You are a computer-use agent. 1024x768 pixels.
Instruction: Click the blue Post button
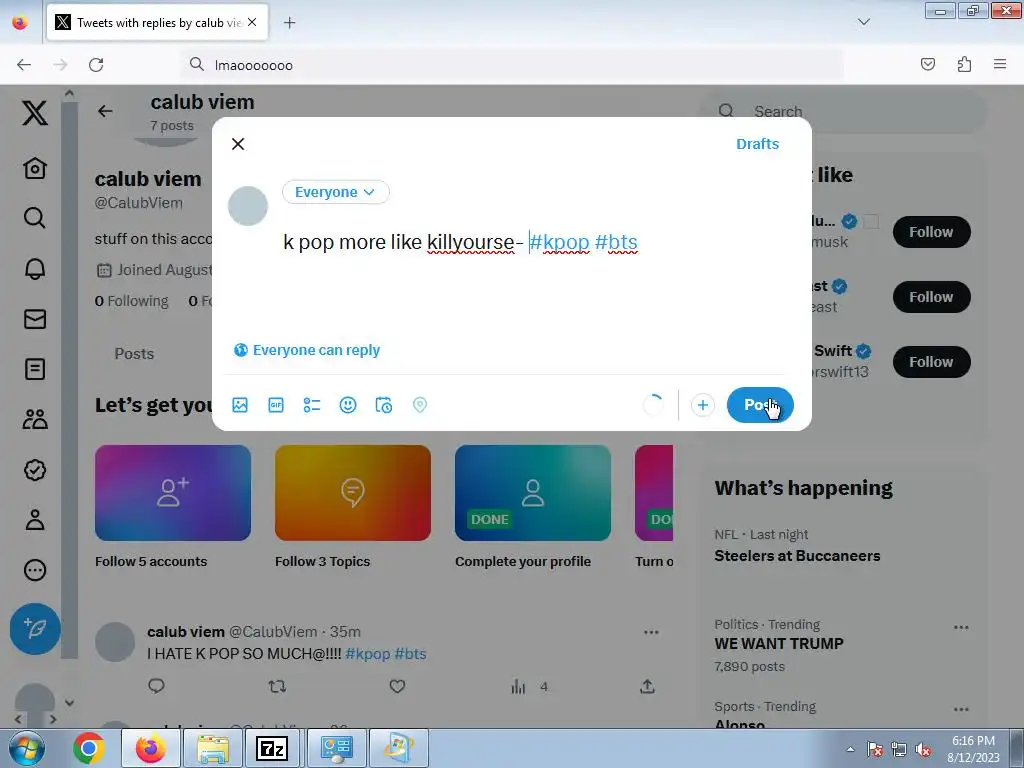760,405
